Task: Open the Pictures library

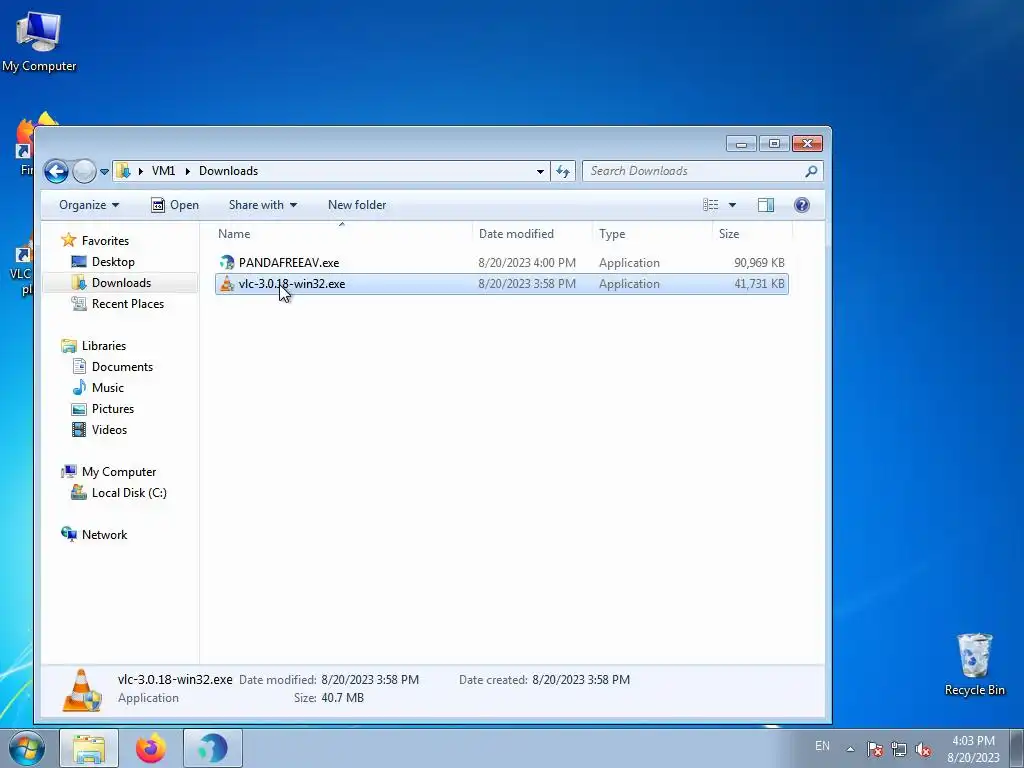Action: click(x=113, y=408)
